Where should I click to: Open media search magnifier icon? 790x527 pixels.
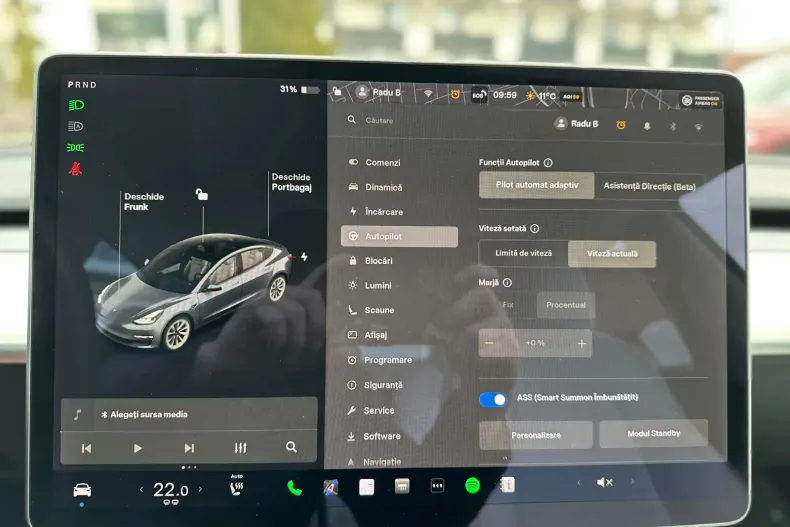pyautogui.click(x=291, y=447)
